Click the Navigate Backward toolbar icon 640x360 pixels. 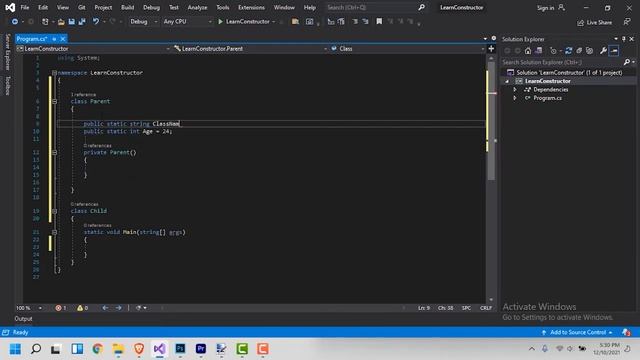tap(15, 22)
